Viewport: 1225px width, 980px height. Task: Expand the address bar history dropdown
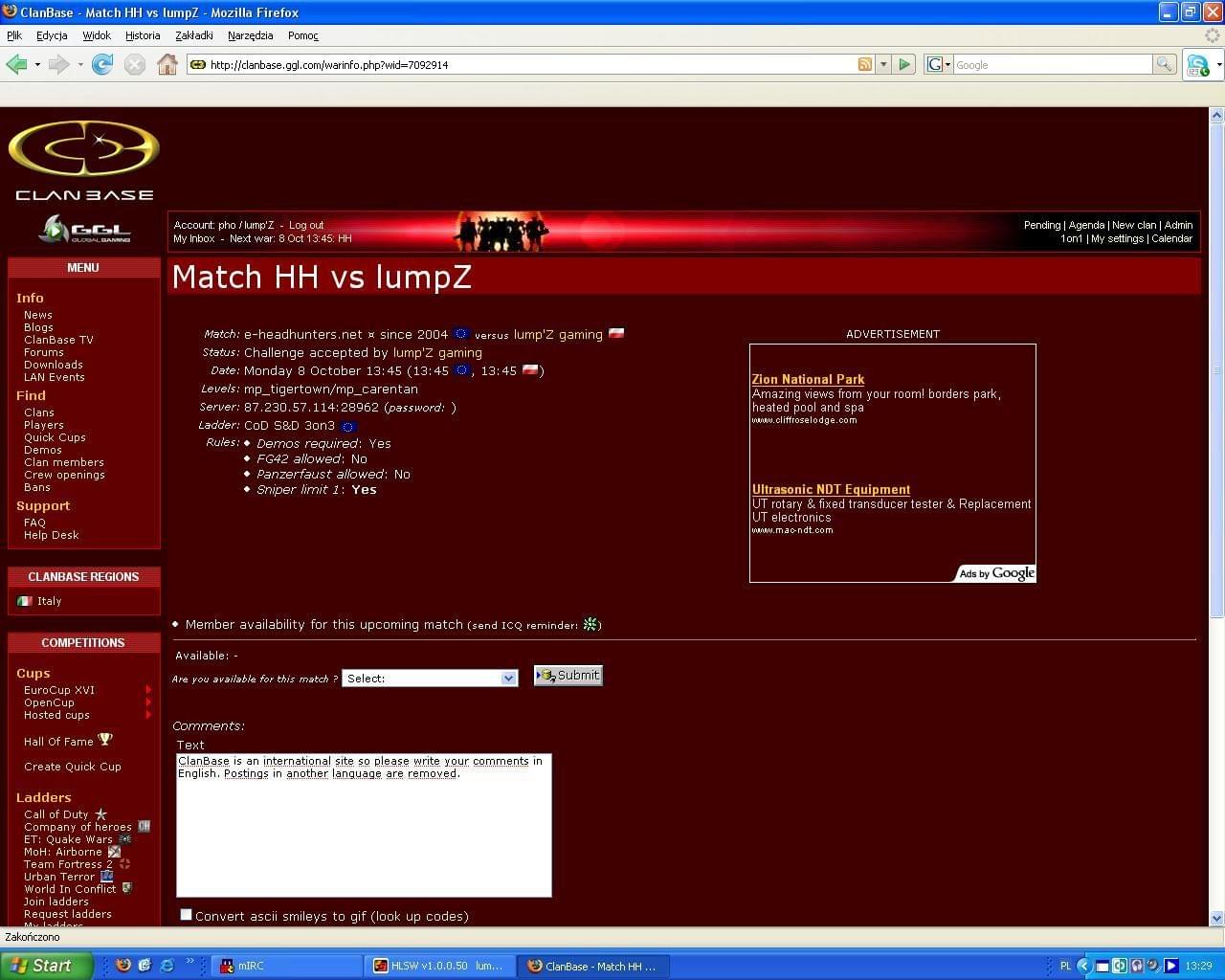[x=883, y=64]
